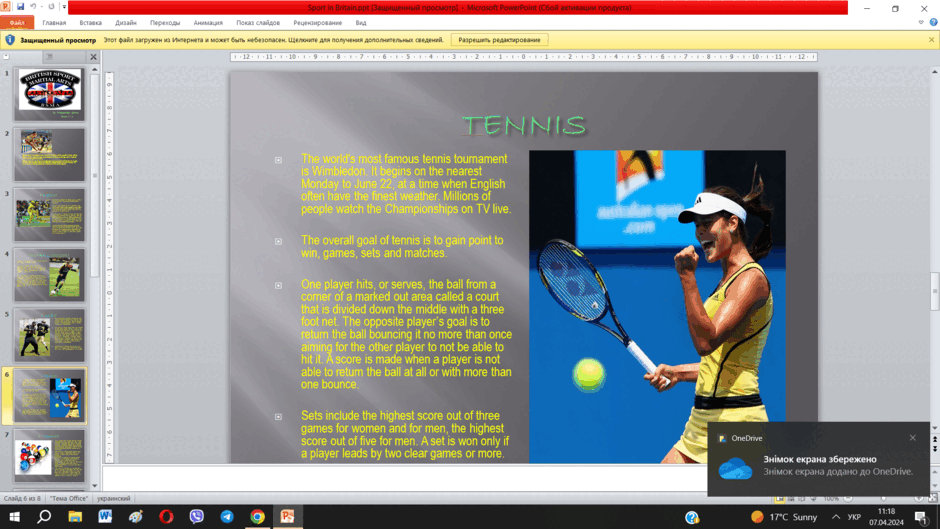Open the Файл tab

17,23
